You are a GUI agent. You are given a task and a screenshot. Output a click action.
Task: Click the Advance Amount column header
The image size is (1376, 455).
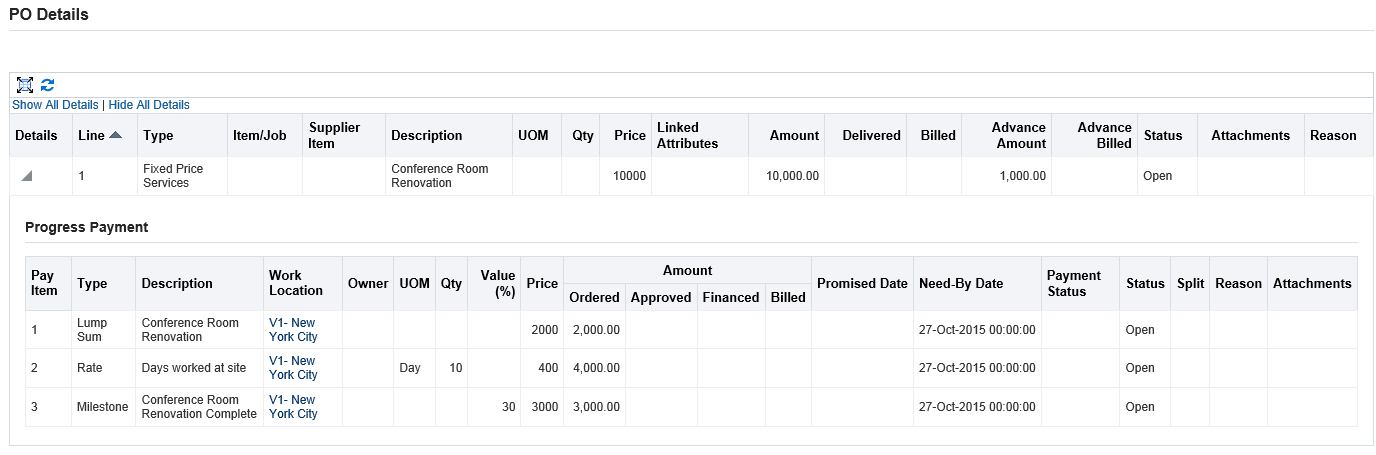click(1018, 135)
